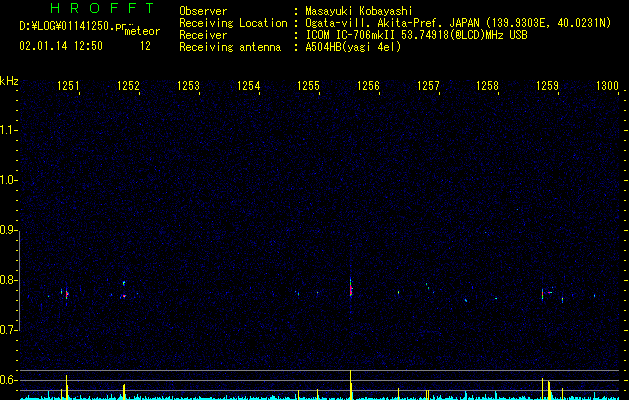The width and height of the screenshot is (629, 400).
Task: Click the yellow power spike near 1251
Action: click(67, 387)
